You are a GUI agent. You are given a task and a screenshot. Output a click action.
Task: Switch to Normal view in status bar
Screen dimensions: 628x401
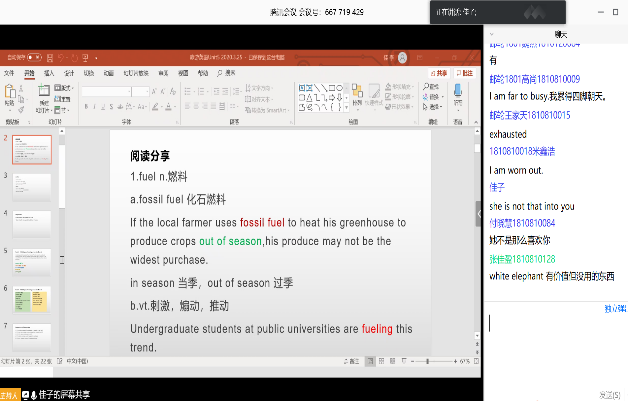(x=372, y=360)
